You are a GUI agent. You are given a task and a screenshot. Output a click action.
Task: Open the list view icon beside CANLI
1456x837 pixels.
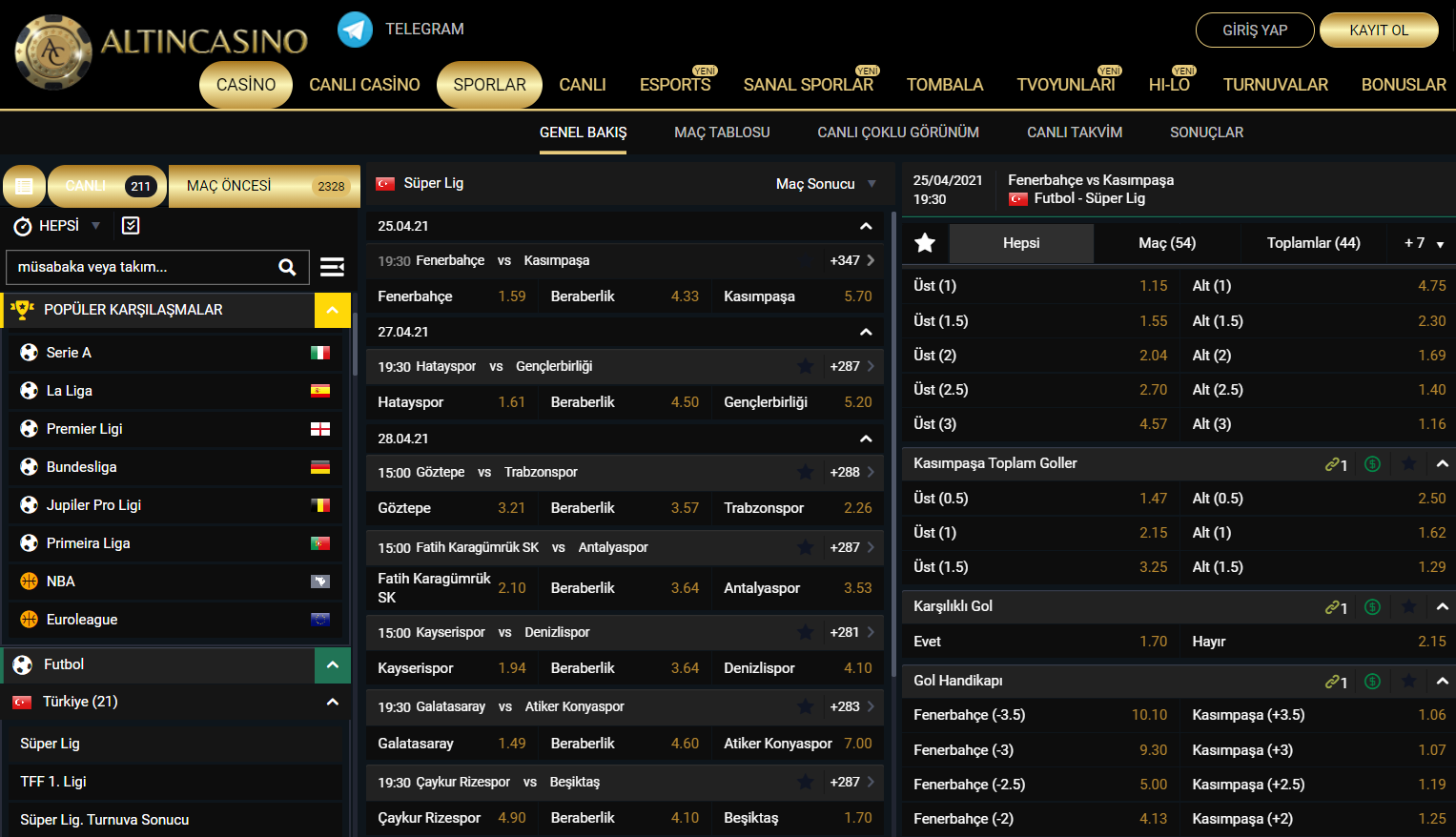(25, 186)
